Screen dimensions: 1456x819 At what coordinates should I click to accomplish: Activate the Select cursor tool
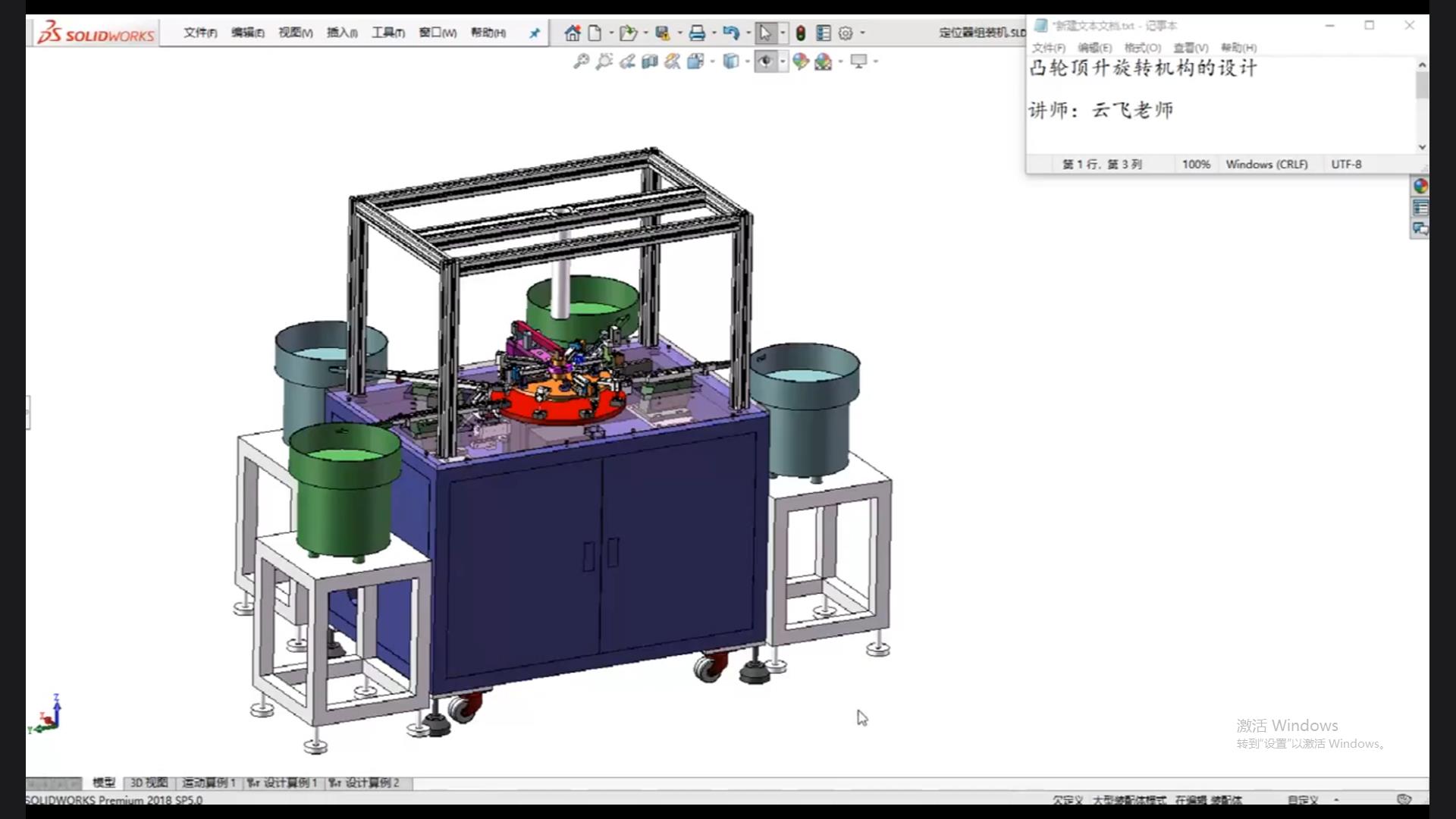click(x=765, y=33)
